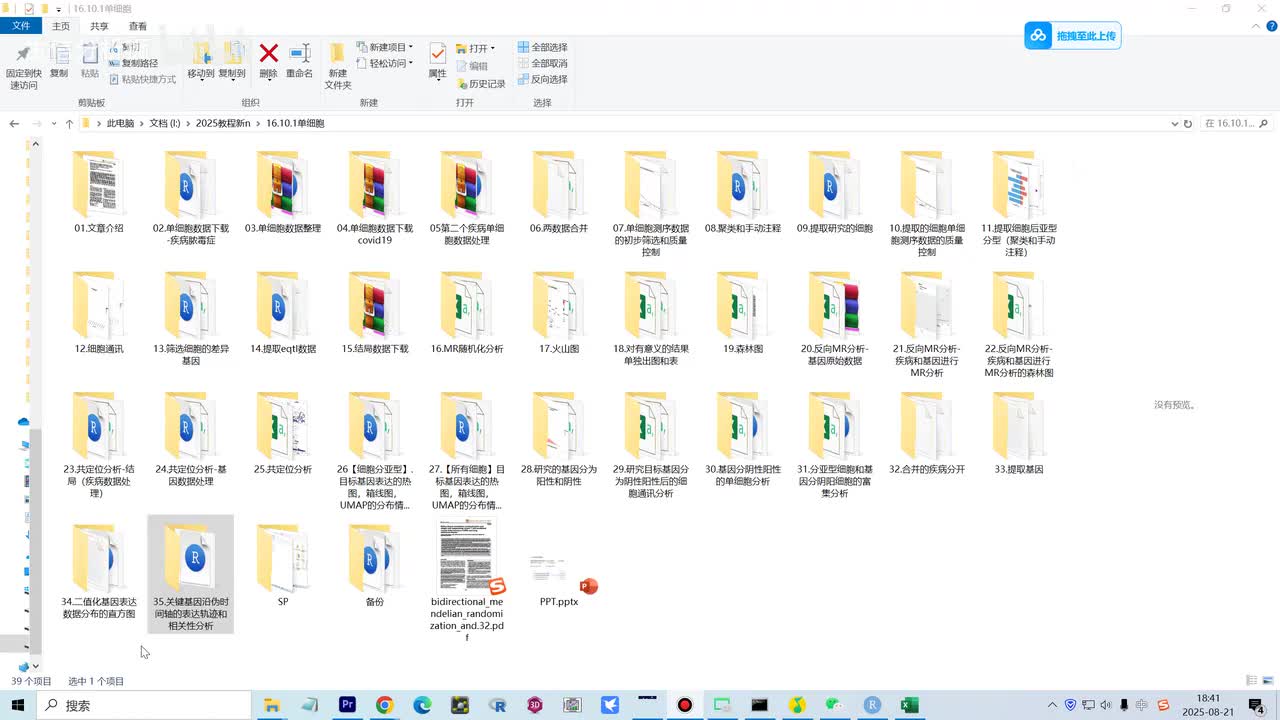
Task: Click the 32.合并的疾病分开 folder name
Action: click(927, 469)
